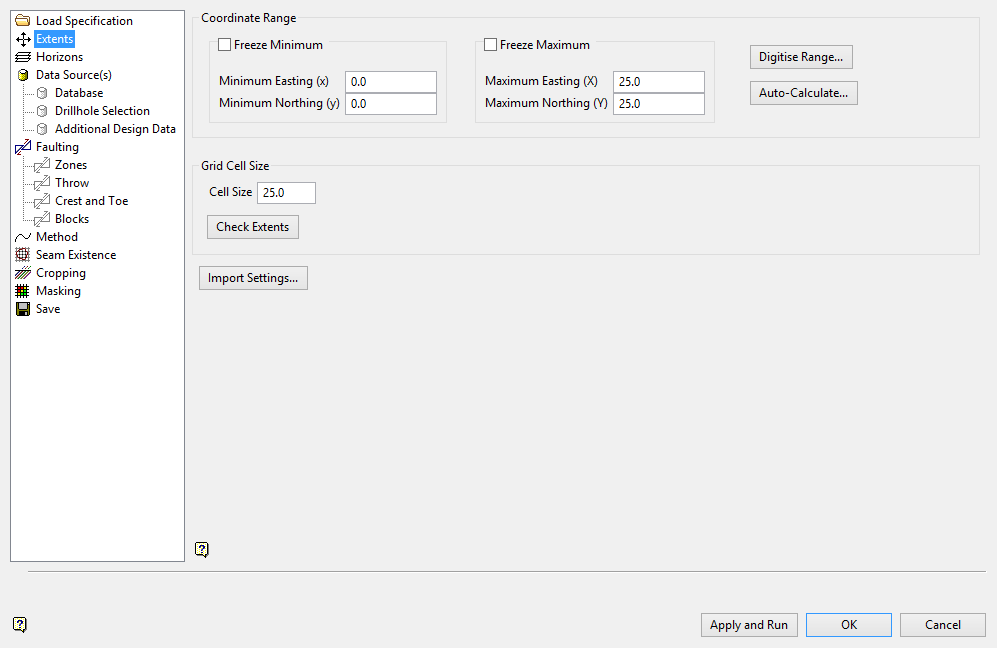The height and width of the screenshot is (648, 997).
Task: Select the Faulting tree item
Action: (x=57, y=147)
